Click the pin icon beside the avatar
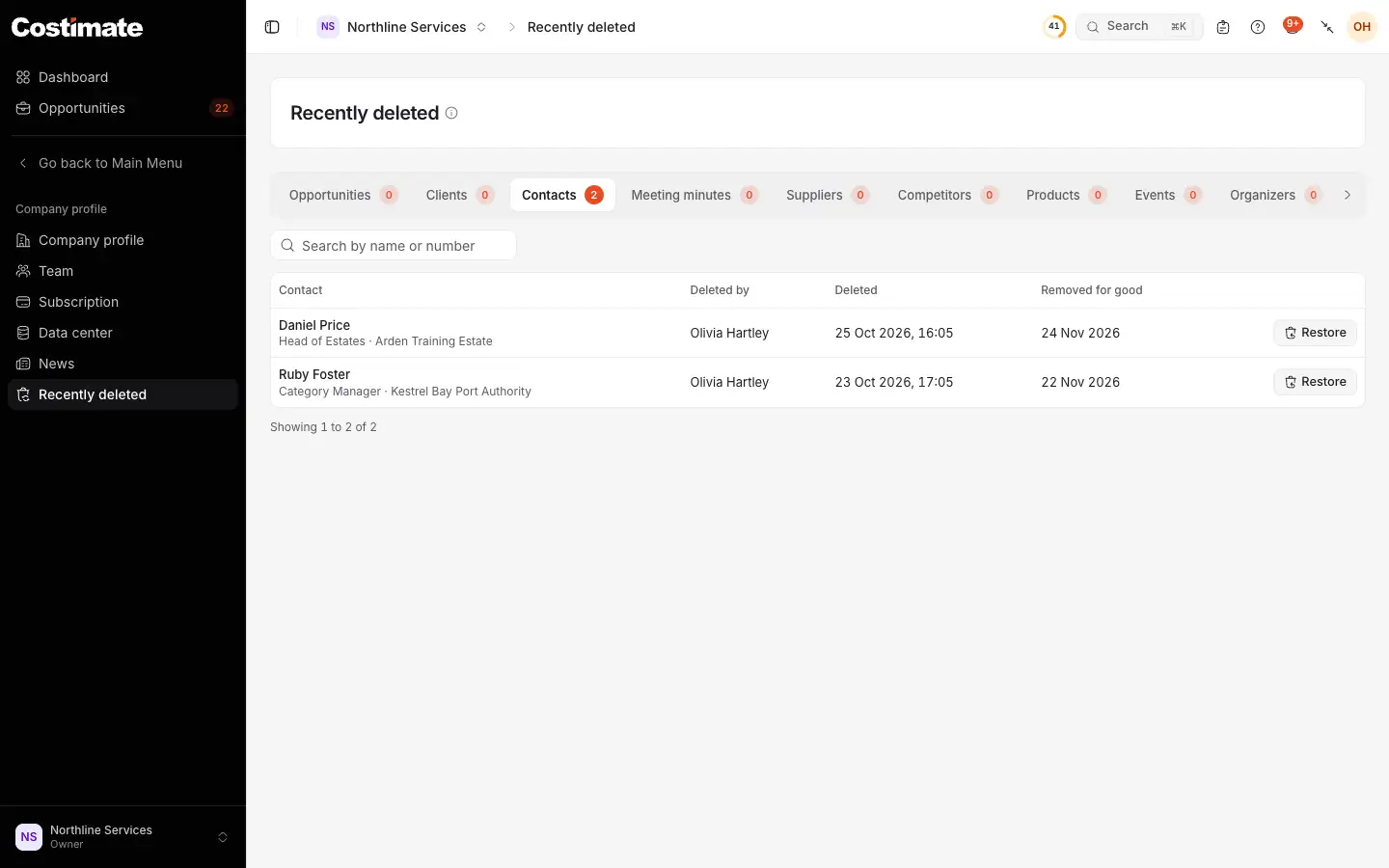This screenshot has height=868, width=1389. pos(1327,27)
